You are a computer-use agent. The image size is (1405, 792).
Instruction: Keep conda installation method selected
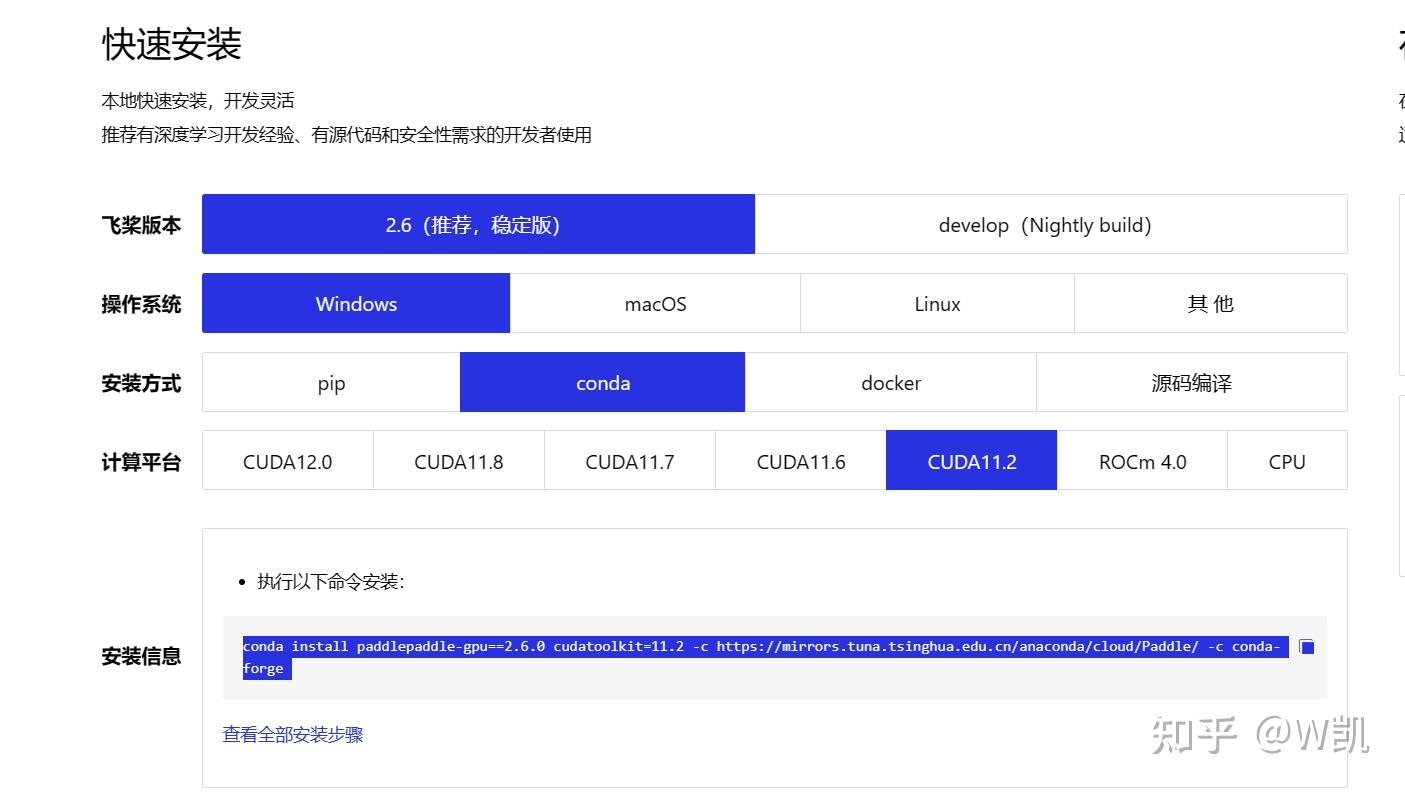pos(602,382)
